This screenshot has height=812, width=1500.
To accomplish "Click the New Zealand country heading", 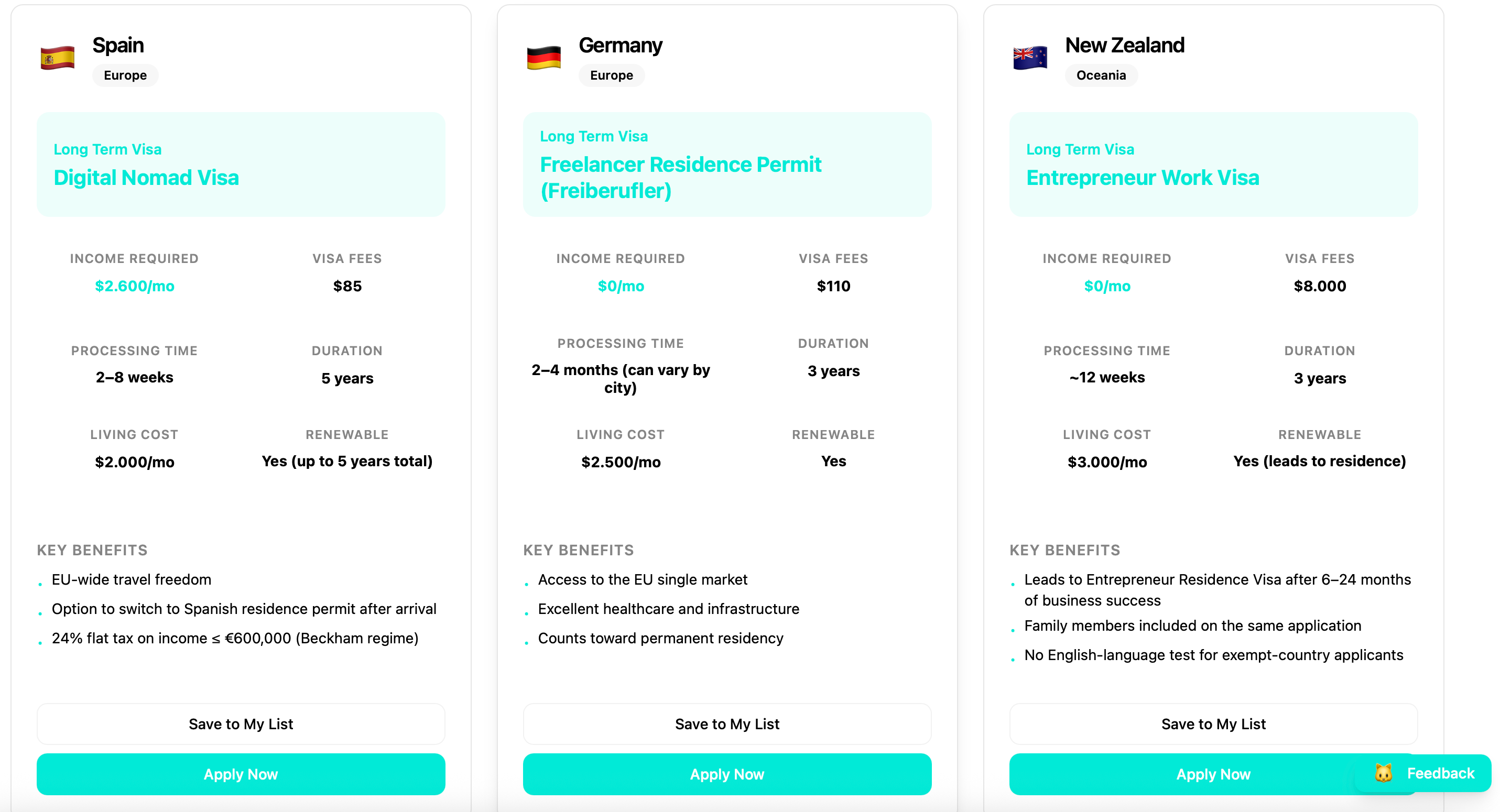I will (x=1124, y=45).
